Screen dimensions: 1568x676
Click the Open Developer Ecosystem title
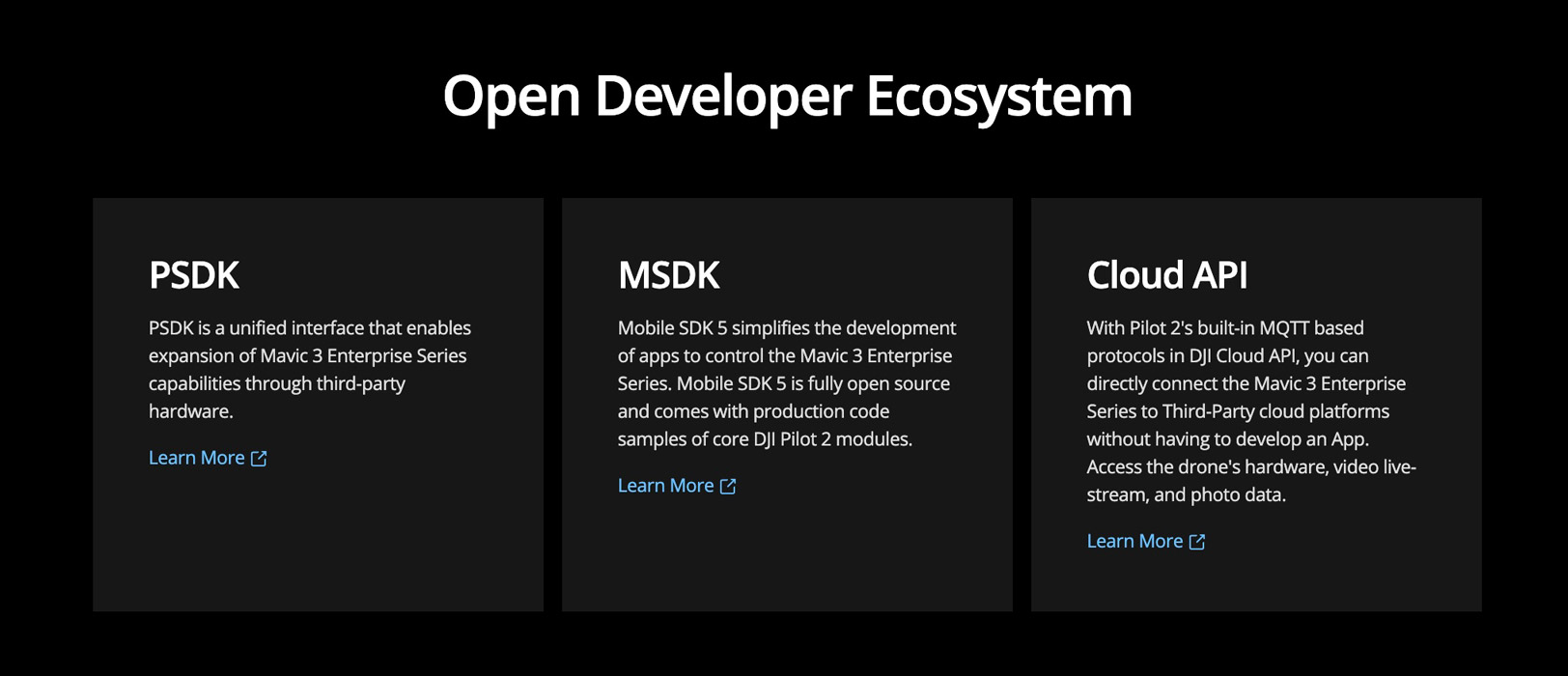pos(787,96)
